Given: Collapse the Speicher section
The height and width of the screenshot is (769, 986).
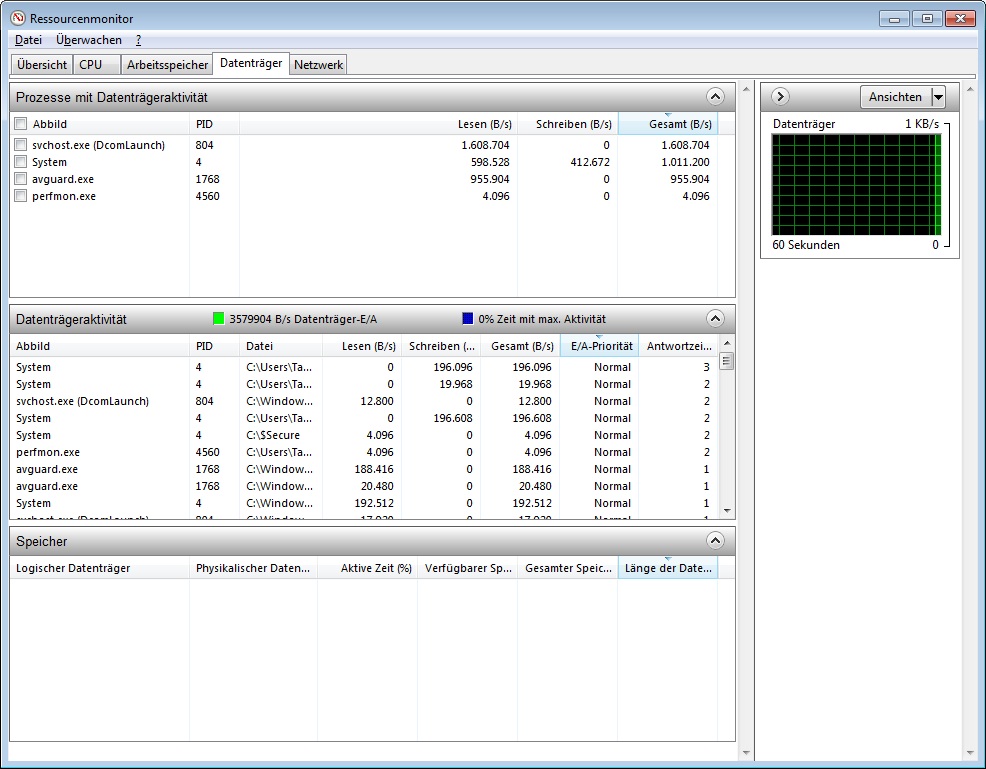Looking at the screenshot, I should [715, 541].
